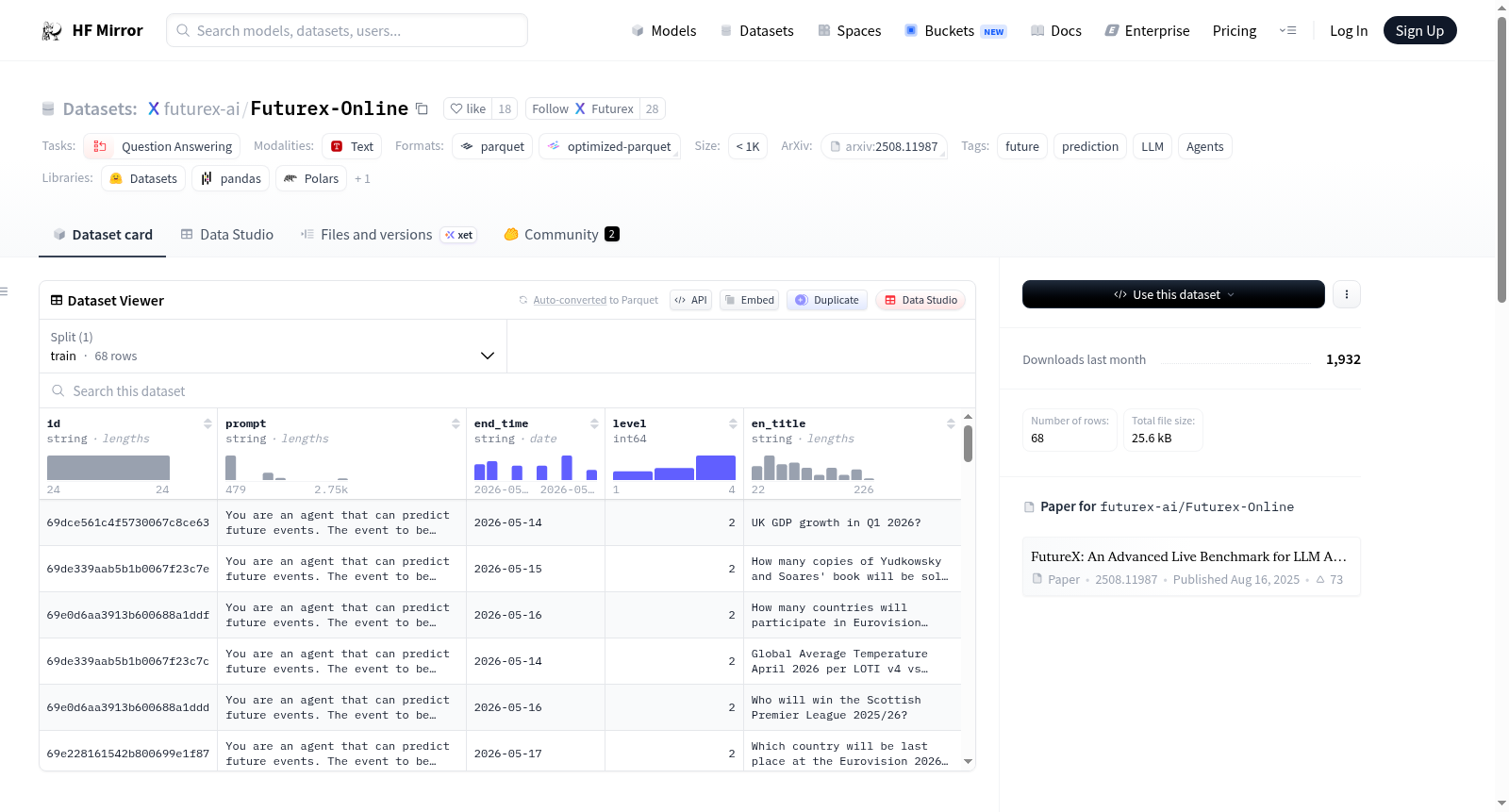Open the futurex-ai organization link
The height and width of the screenshot is (812, 1509).
click(x=202, y=109)
